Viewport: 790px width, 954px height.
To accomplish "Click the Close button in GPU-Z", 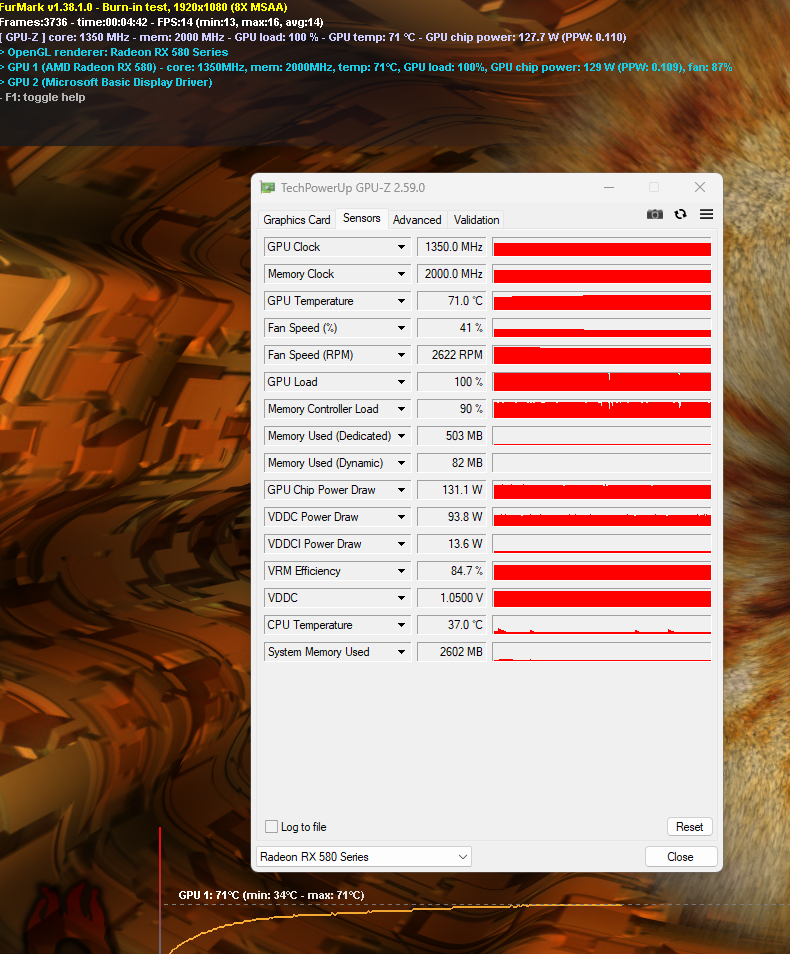I will (680, 857).
